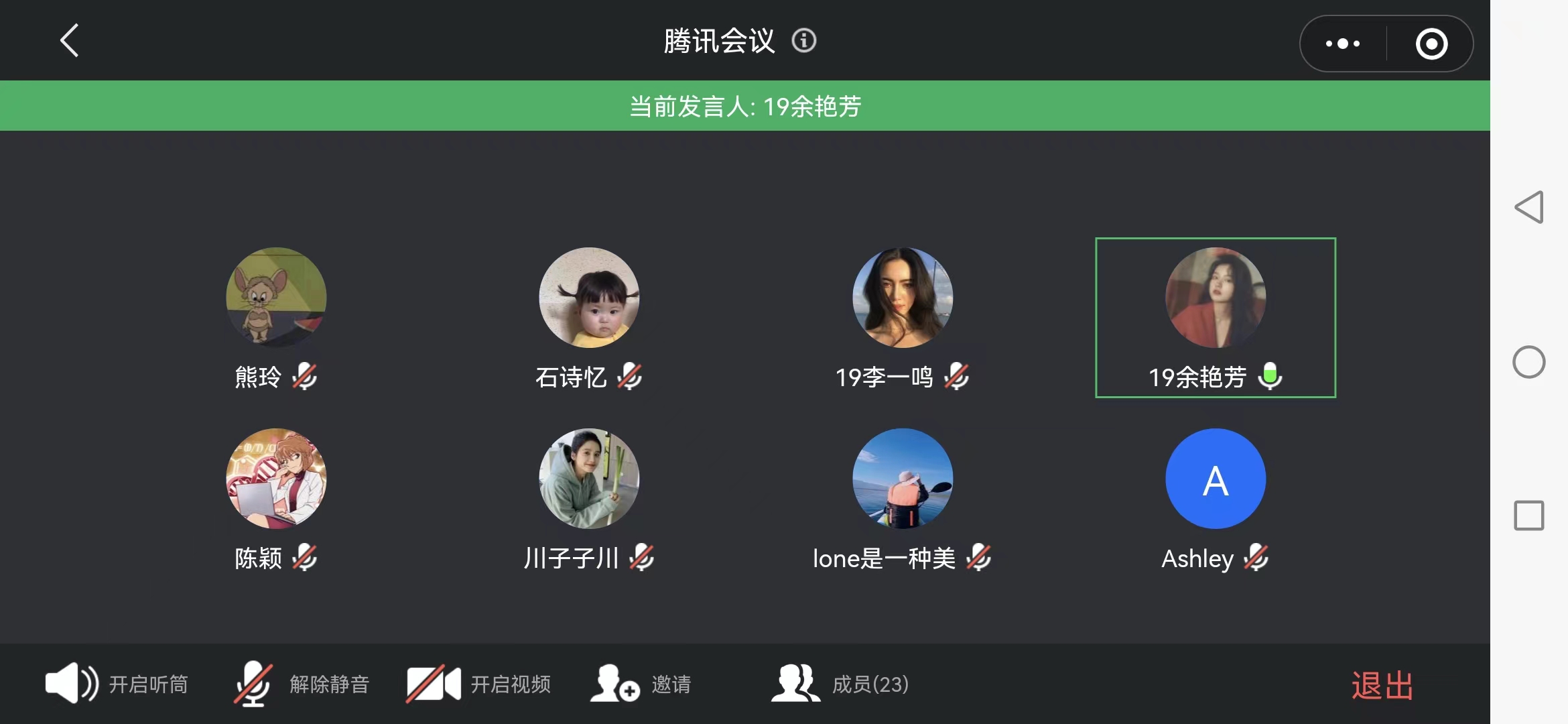Click 19李一鸣's muted microphone icon
1568x724 pixels.
tap(956, 377)
